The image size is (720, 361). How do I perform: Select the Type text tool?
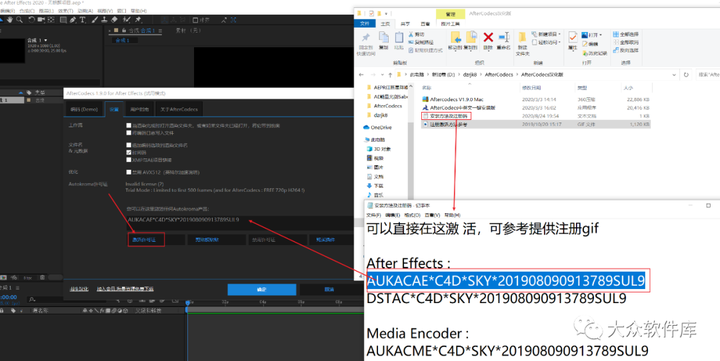click(x=83, y=20)
